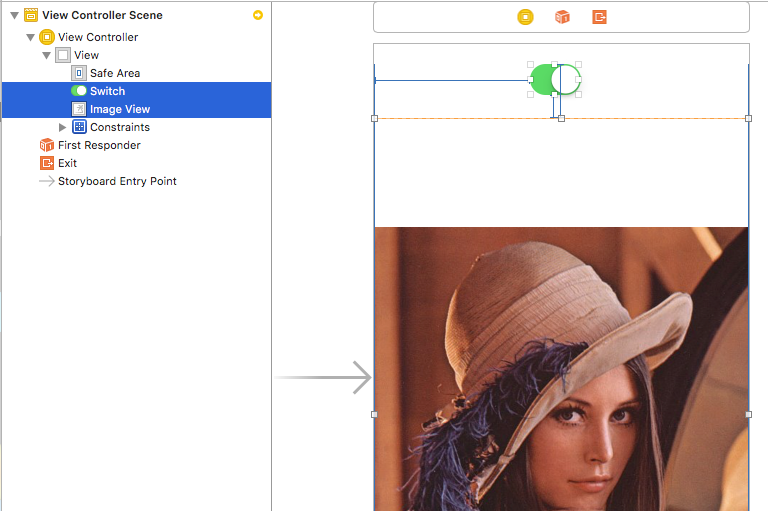Click the Image View icon in outline
This screenshot has width=768, height=511.
[x=79, y=109]
